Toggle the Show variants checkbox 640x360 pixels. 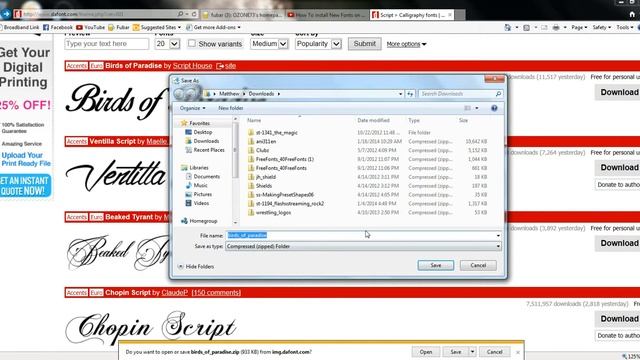pos(191,43)
